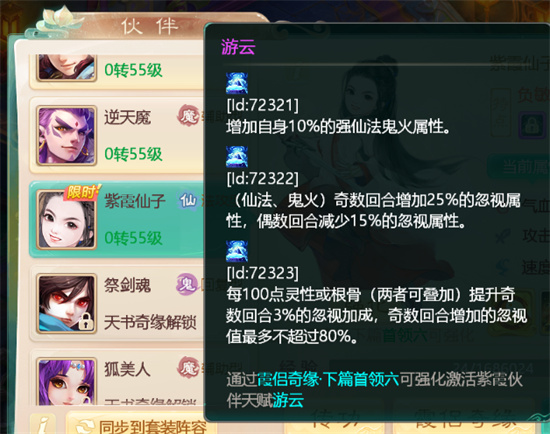The image size is (550, 434).
Task: Select the 紫霞仙子 companion portrait
Action: click(66, 220)
